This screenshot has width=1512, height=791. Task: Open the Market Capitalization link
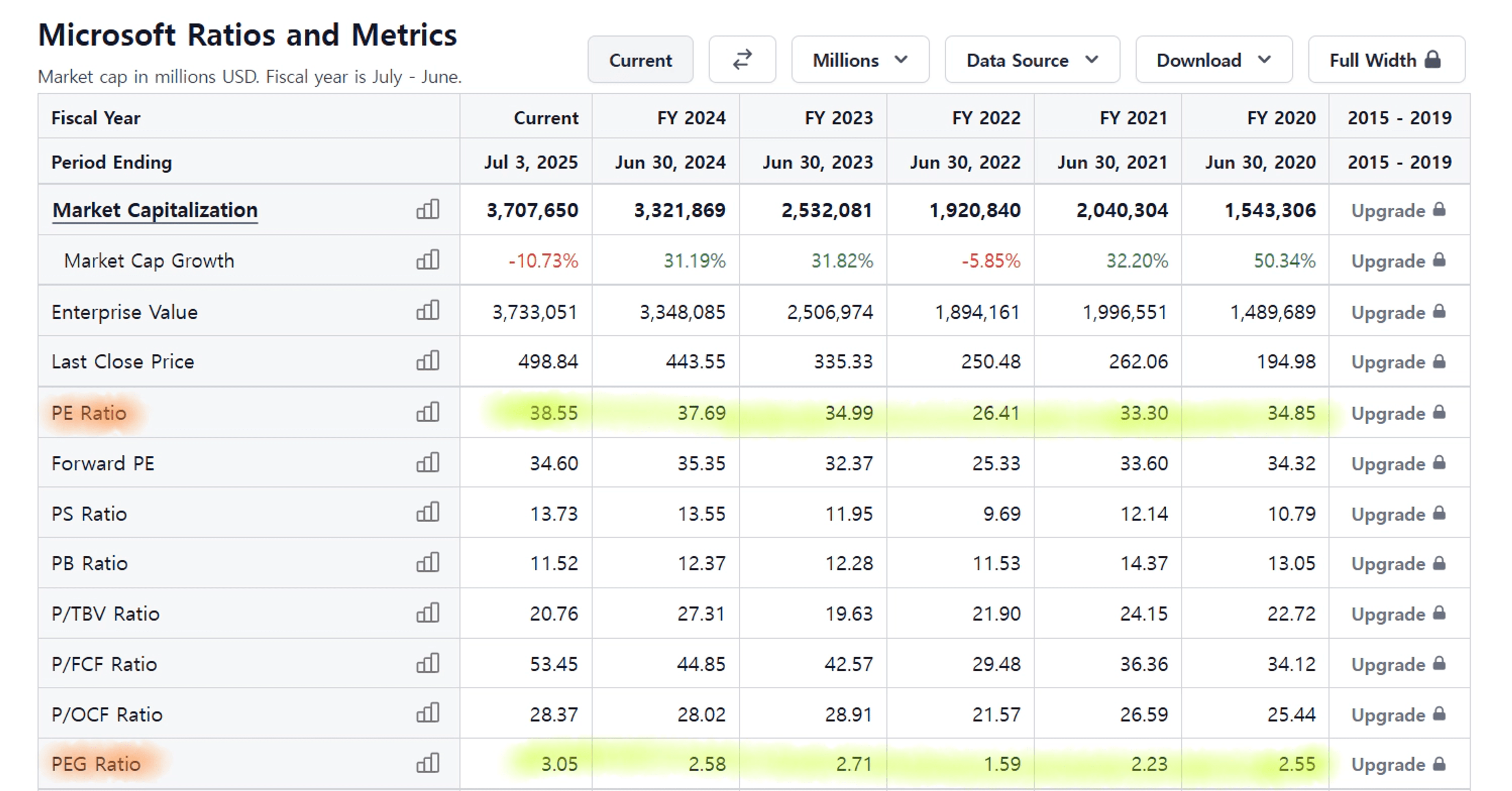[x=155, y=210]
